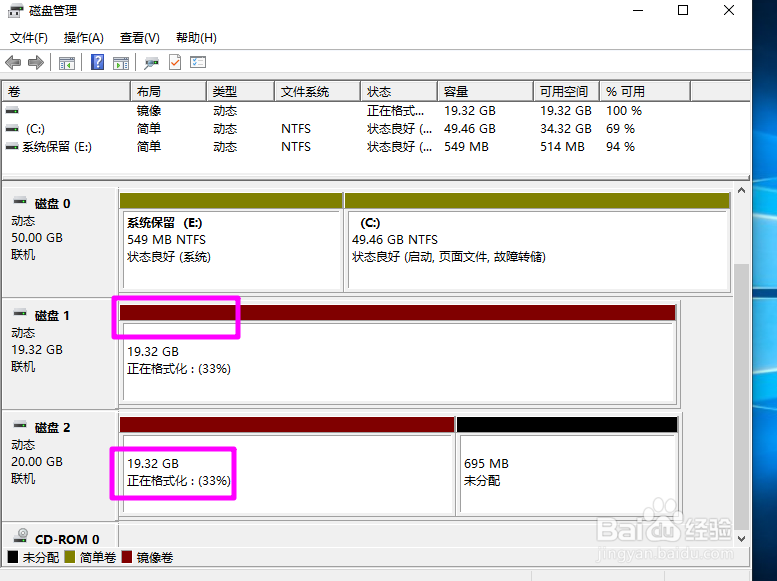Image resolution: width=777 pixels, height=581 pixels.
Task: Open the 文件(F) menu
Action: tap(29, 38)
